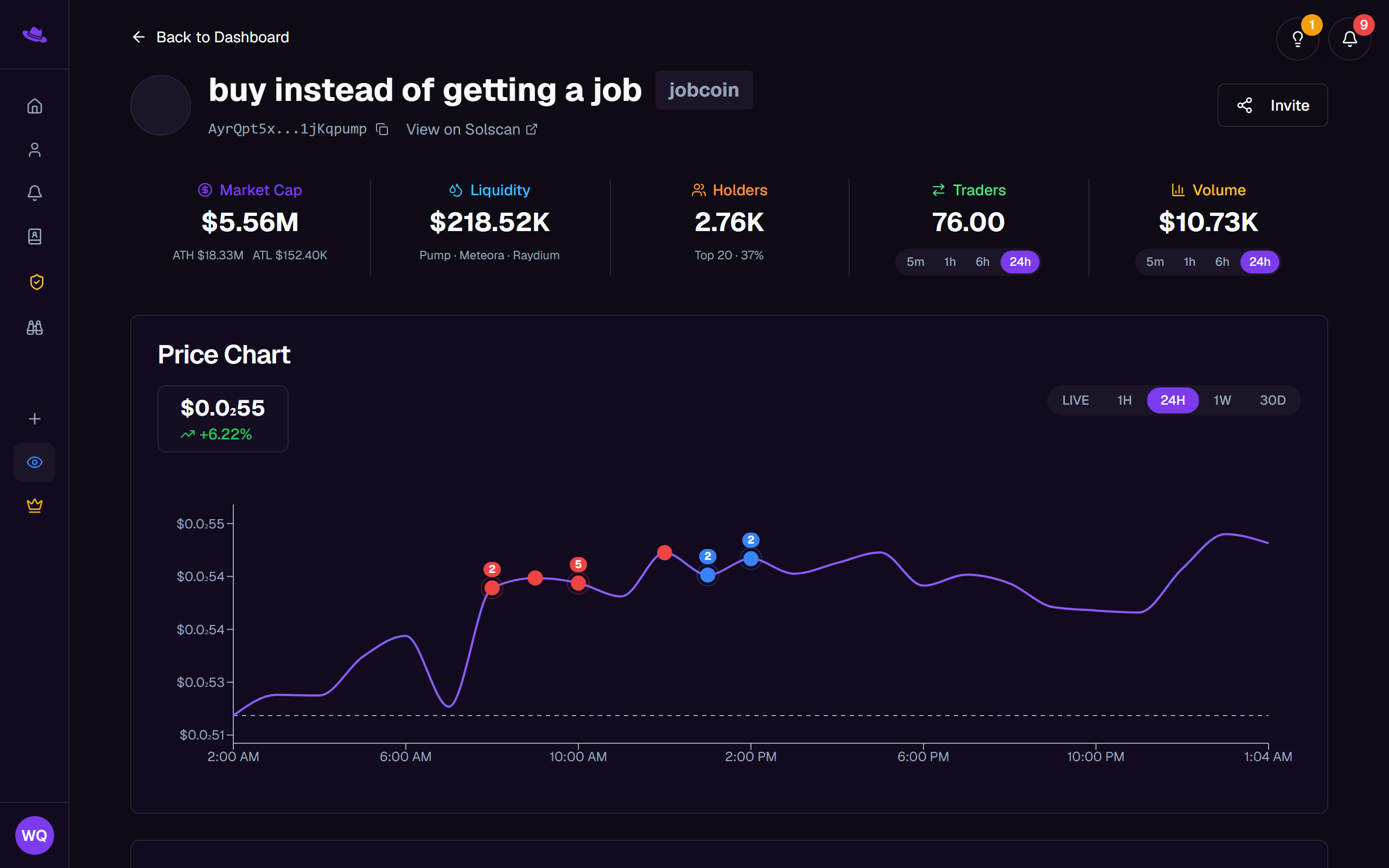
Task: Select Traders 24h timeframe
Action: (x=1020, y=262)
